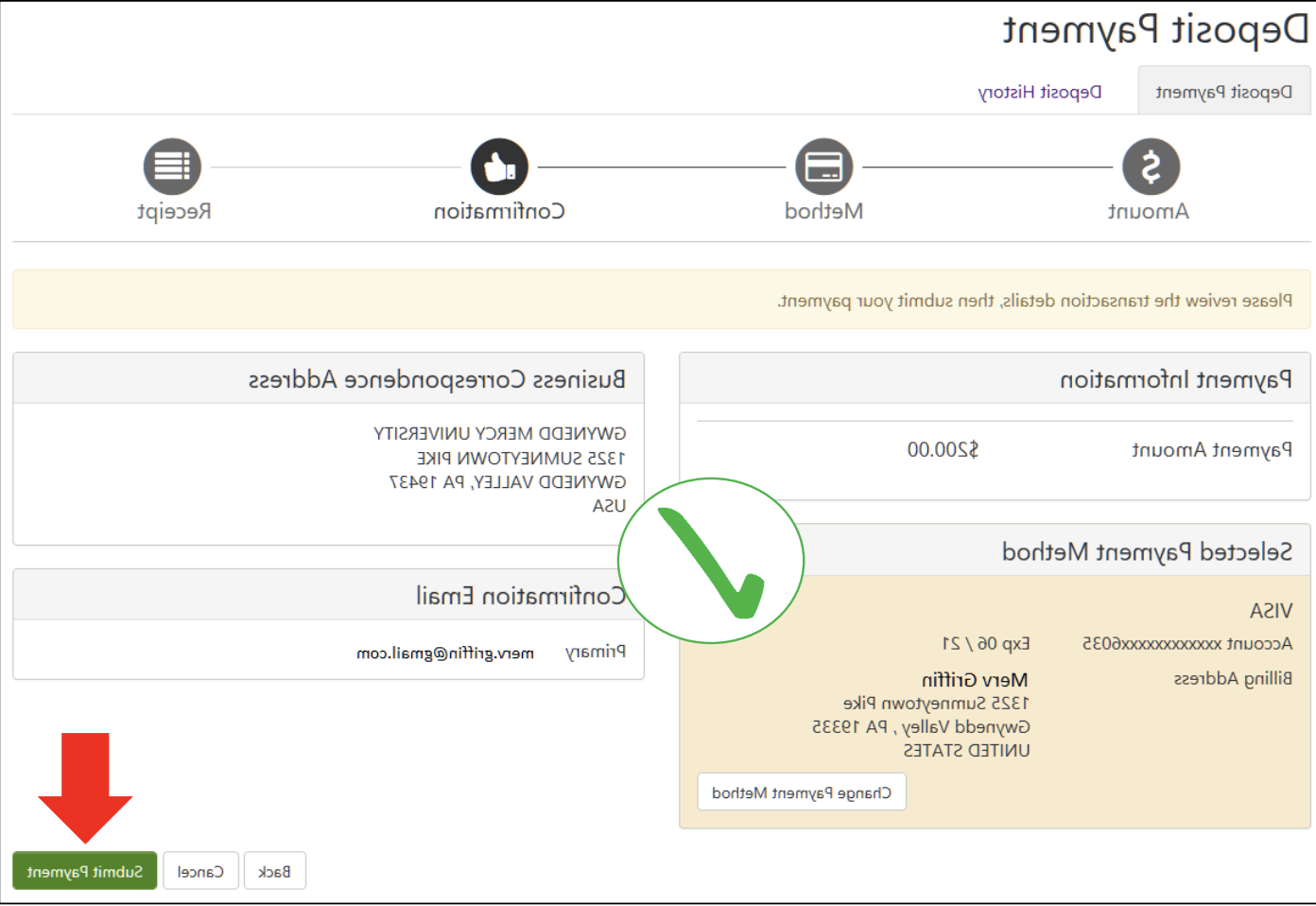Click the GWYNEDD VALLEY, PA 19437 line
The height and width of the screenshot is (906, 1316).
(508, 482)
